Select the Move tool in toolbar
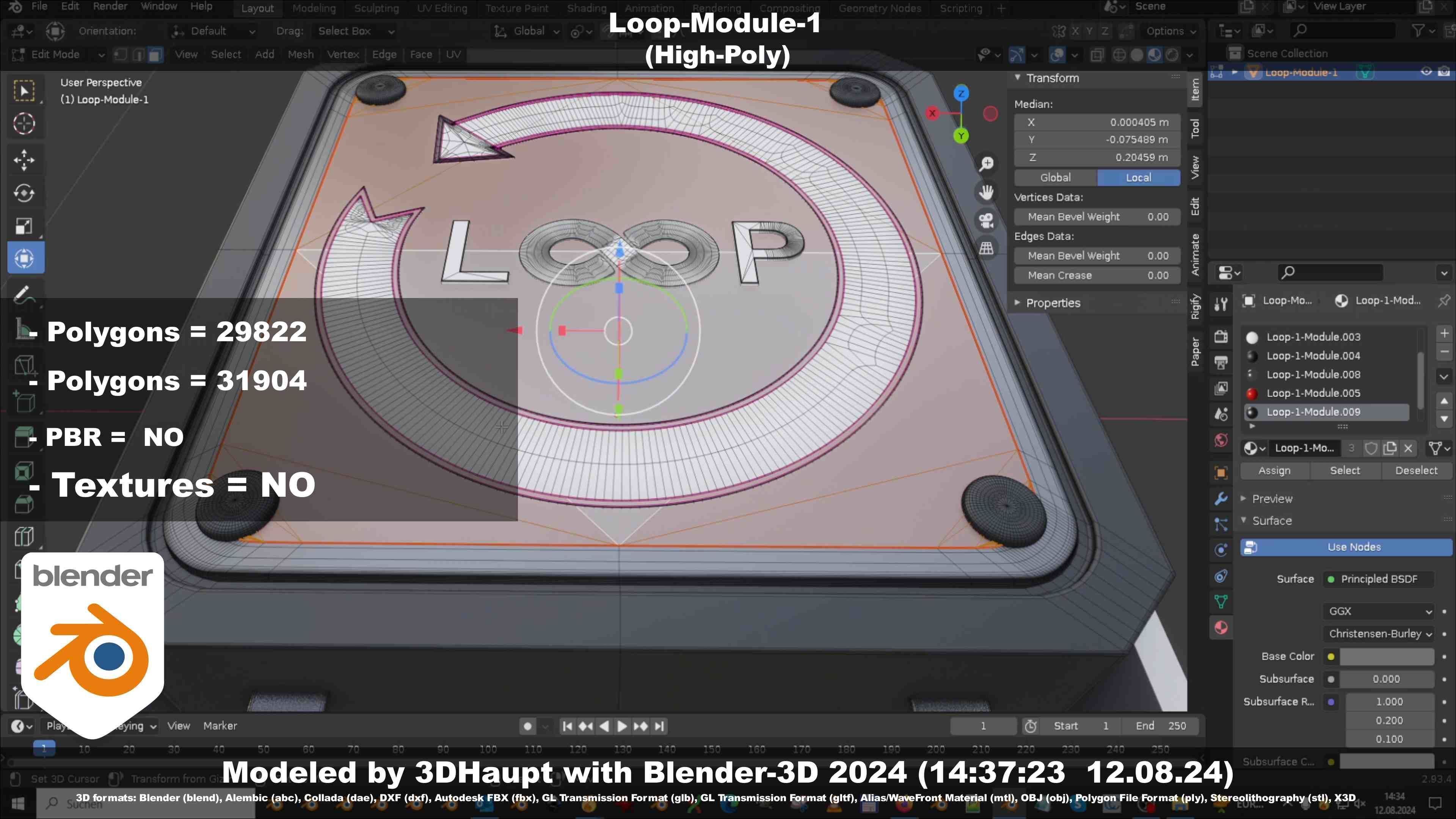The height and width of the screenshot is (819, 1456). coord(24,160)
